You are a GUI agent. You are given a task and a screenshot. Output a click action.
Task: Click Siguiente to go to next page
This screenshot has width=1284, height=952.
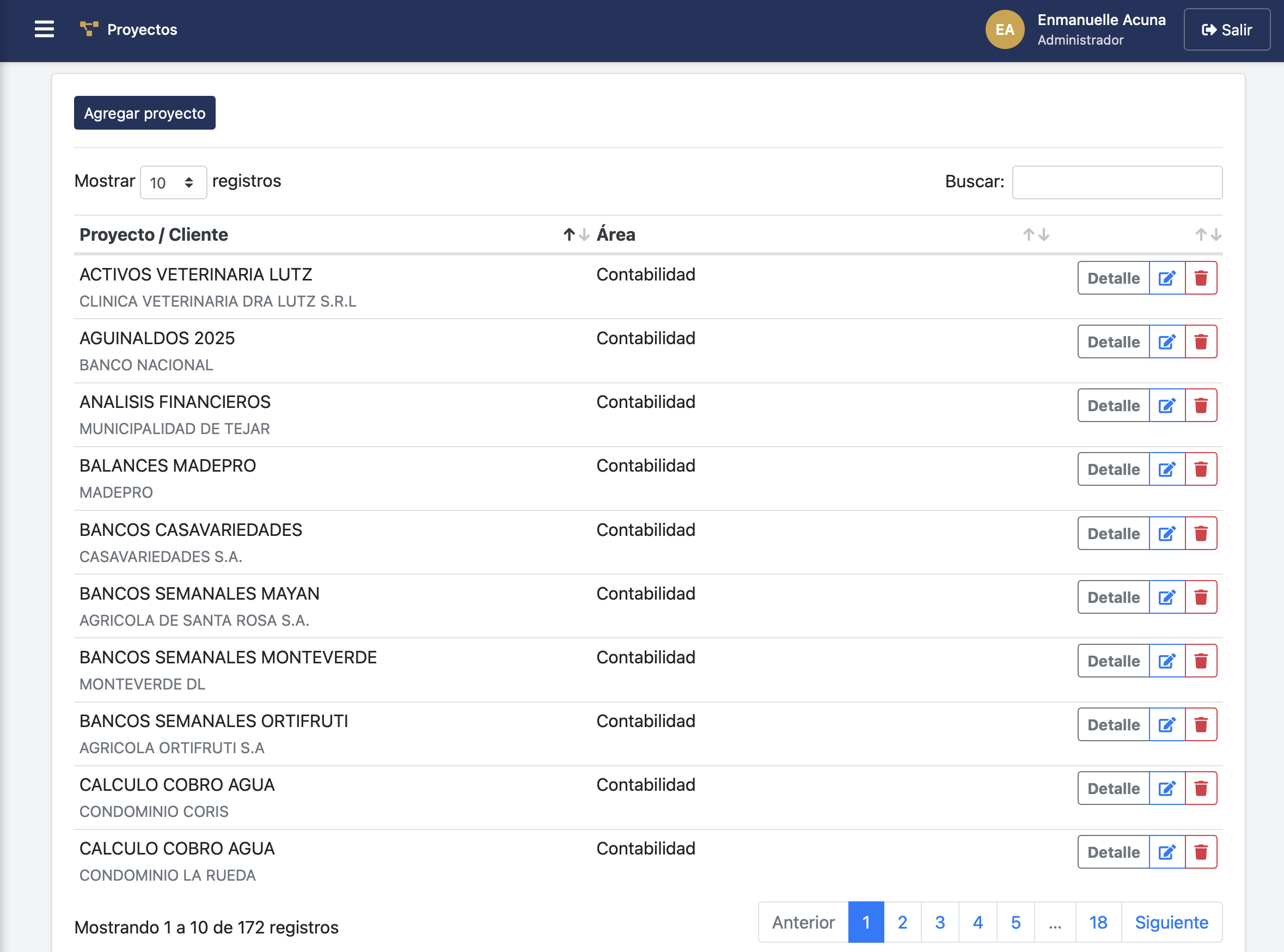tap(1171, 923)
